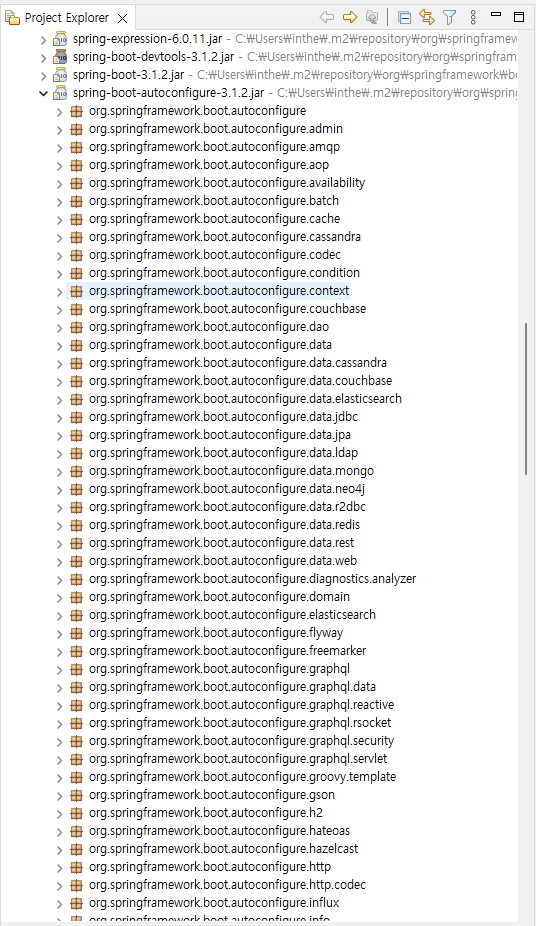Select org.springframework.boot.autoconfigure.data.jdbc package
The width and height of the screenshot is (536, 926).
tap(223, 417)
